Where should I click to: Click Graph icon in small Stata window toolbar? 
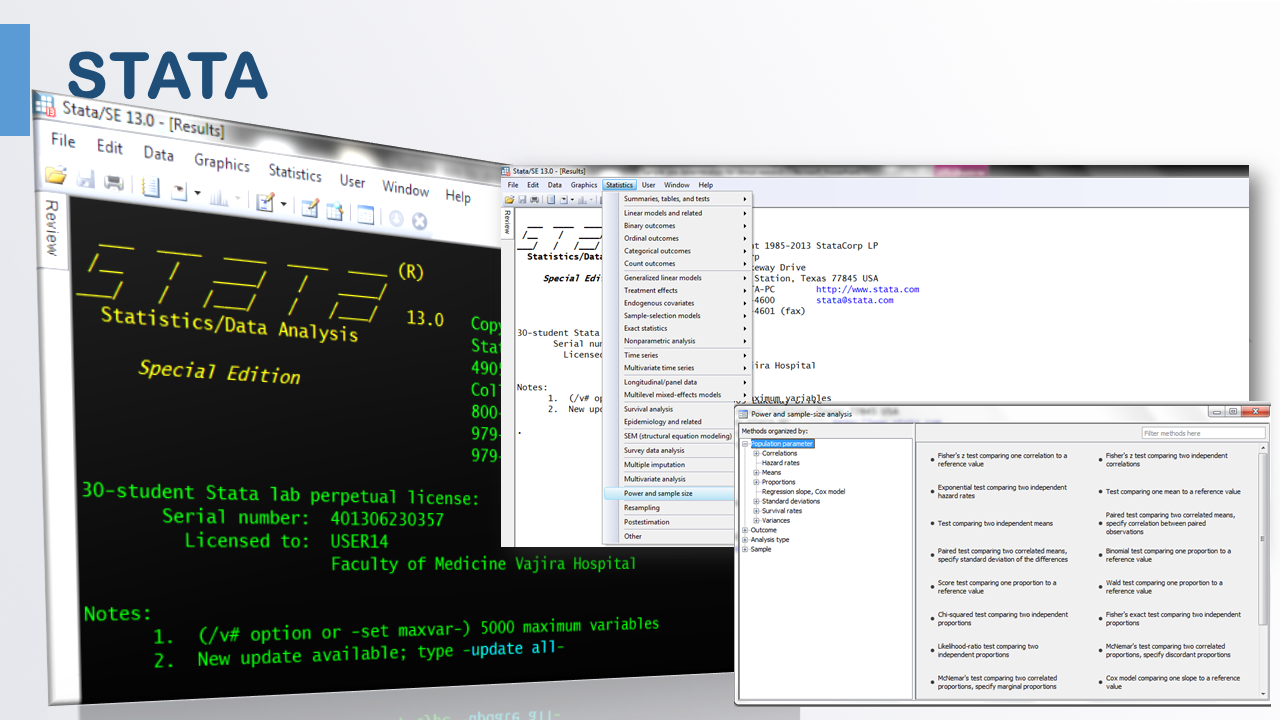(581, 199)
